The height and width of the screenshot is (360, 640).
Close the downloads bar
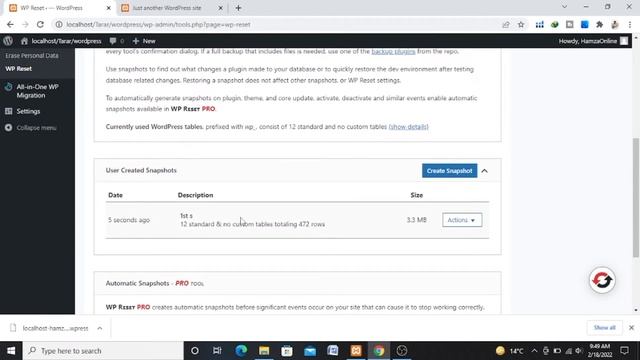pyautogui.click(x=631, y=327)
